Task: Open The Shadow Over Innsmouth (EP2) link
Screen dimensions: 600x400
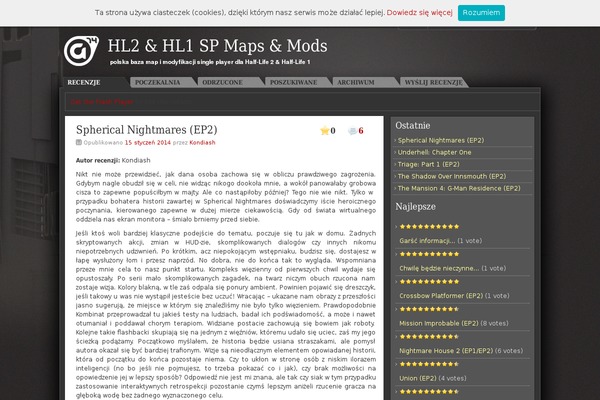Action: [452, 176]
